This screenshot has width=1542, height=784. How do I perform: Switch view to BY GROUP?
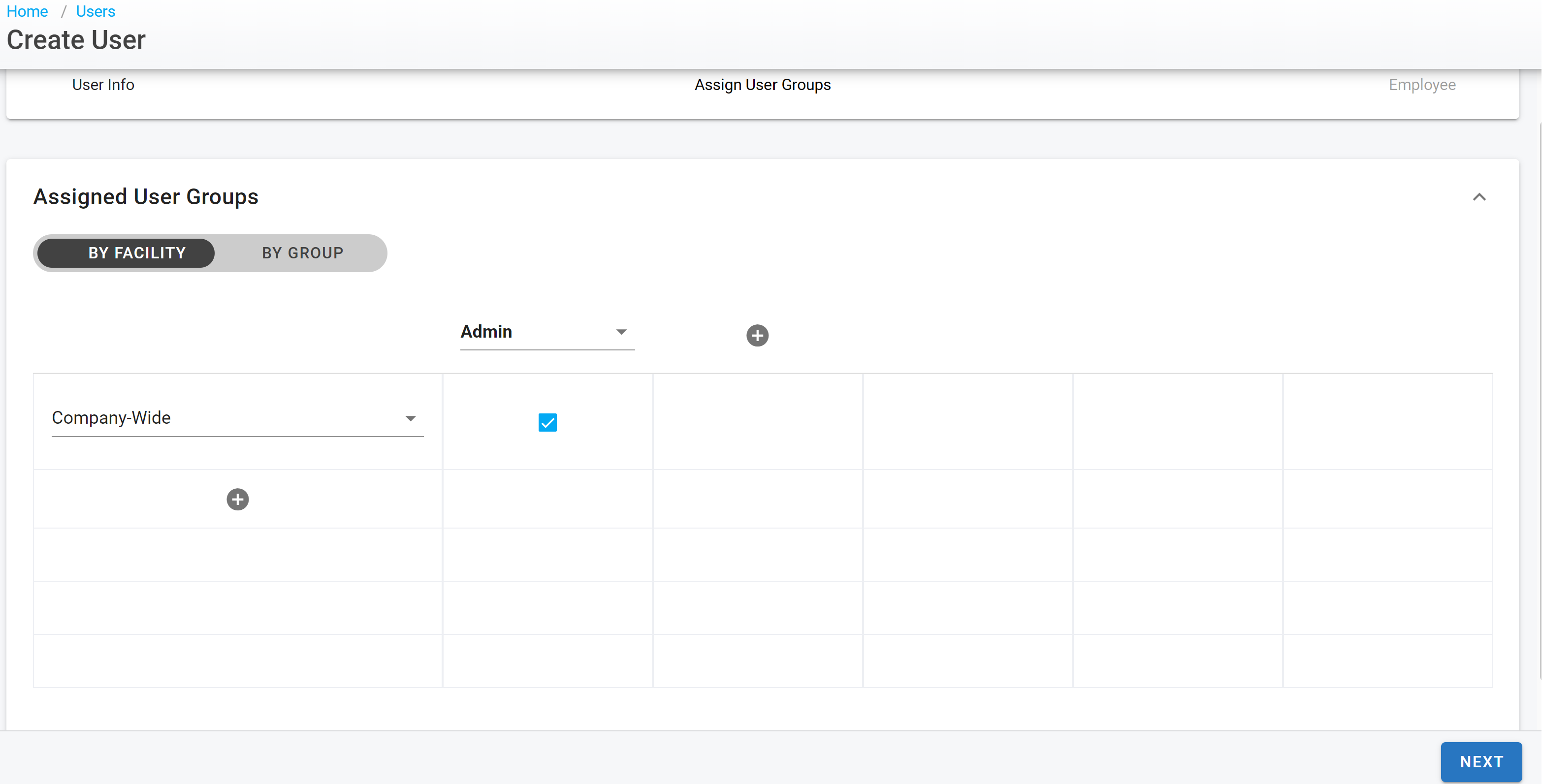(302, 252)
